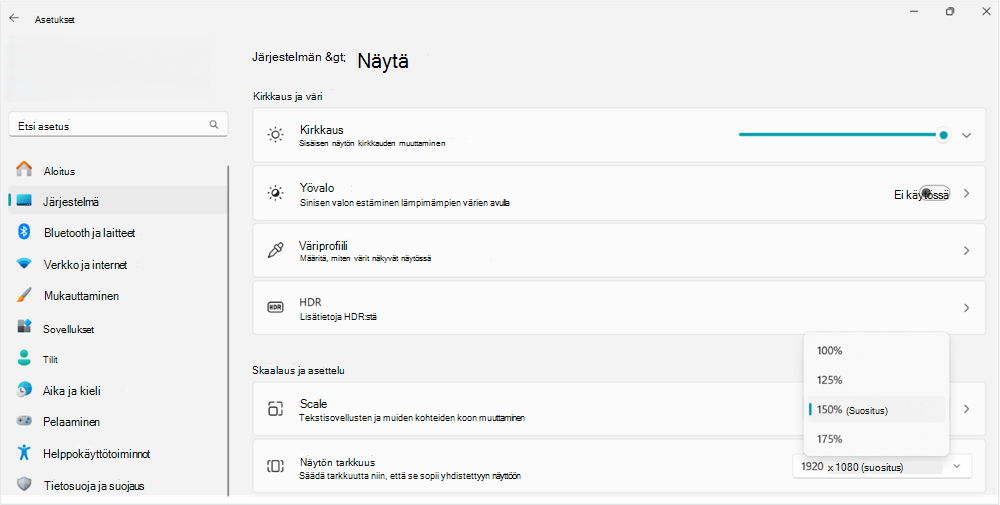The width and height of the screenshot is (1000, 505).
Task: Click the sidebar vertical scrollbar
Action: coord(228,330)
